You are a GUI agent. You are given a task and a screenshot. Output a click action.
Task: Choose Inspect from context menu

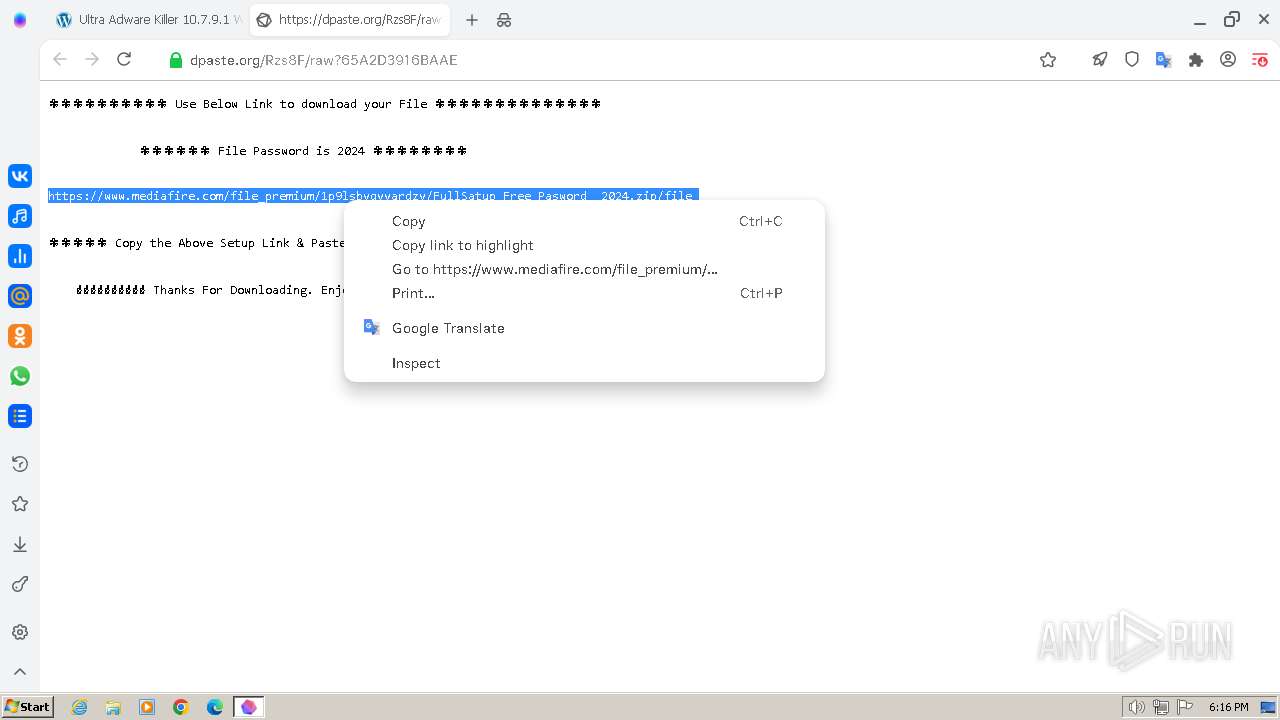584,363
